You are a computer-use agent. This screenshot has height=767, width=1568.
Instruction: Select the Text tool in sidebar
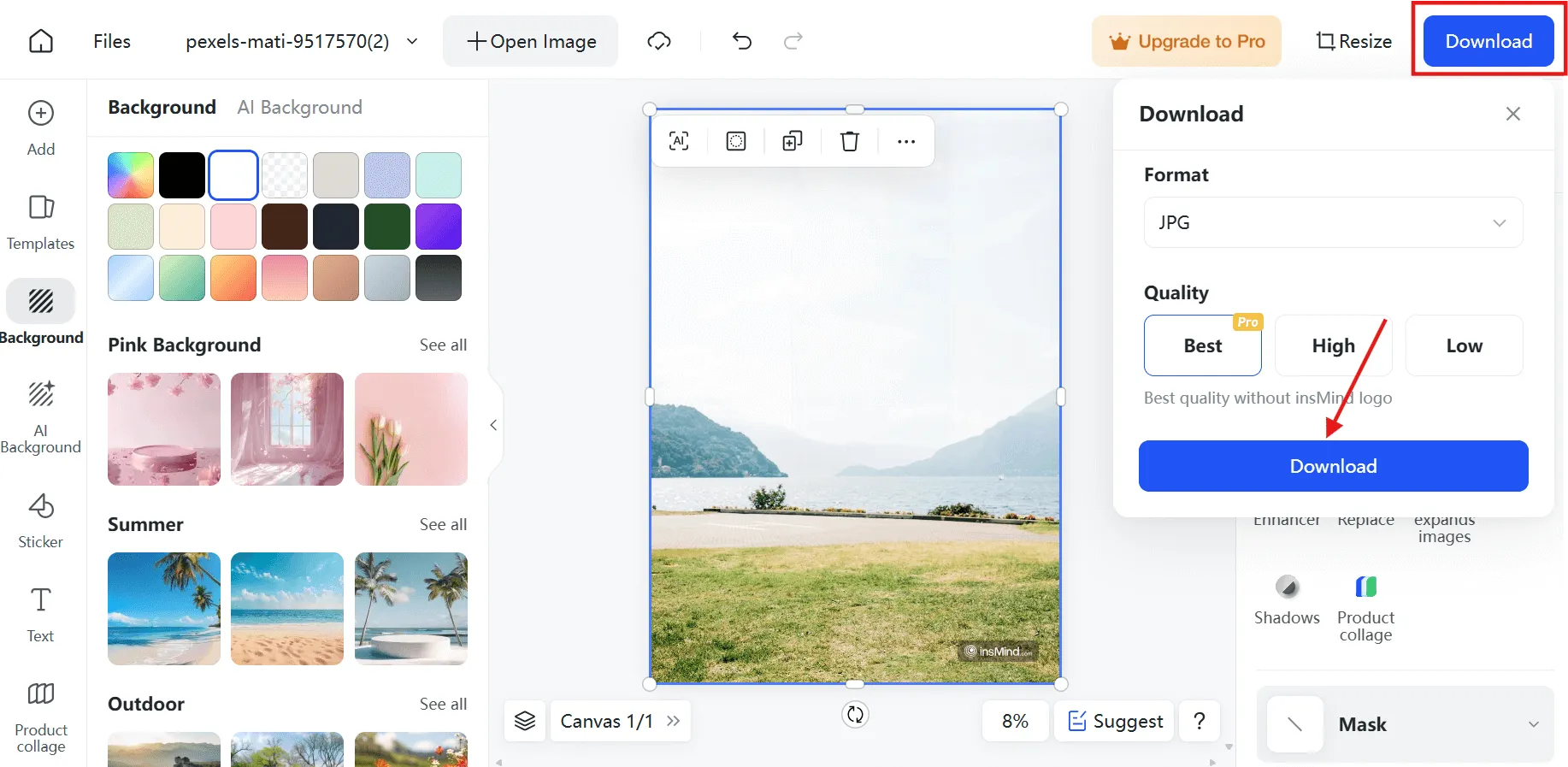[41, 615]
